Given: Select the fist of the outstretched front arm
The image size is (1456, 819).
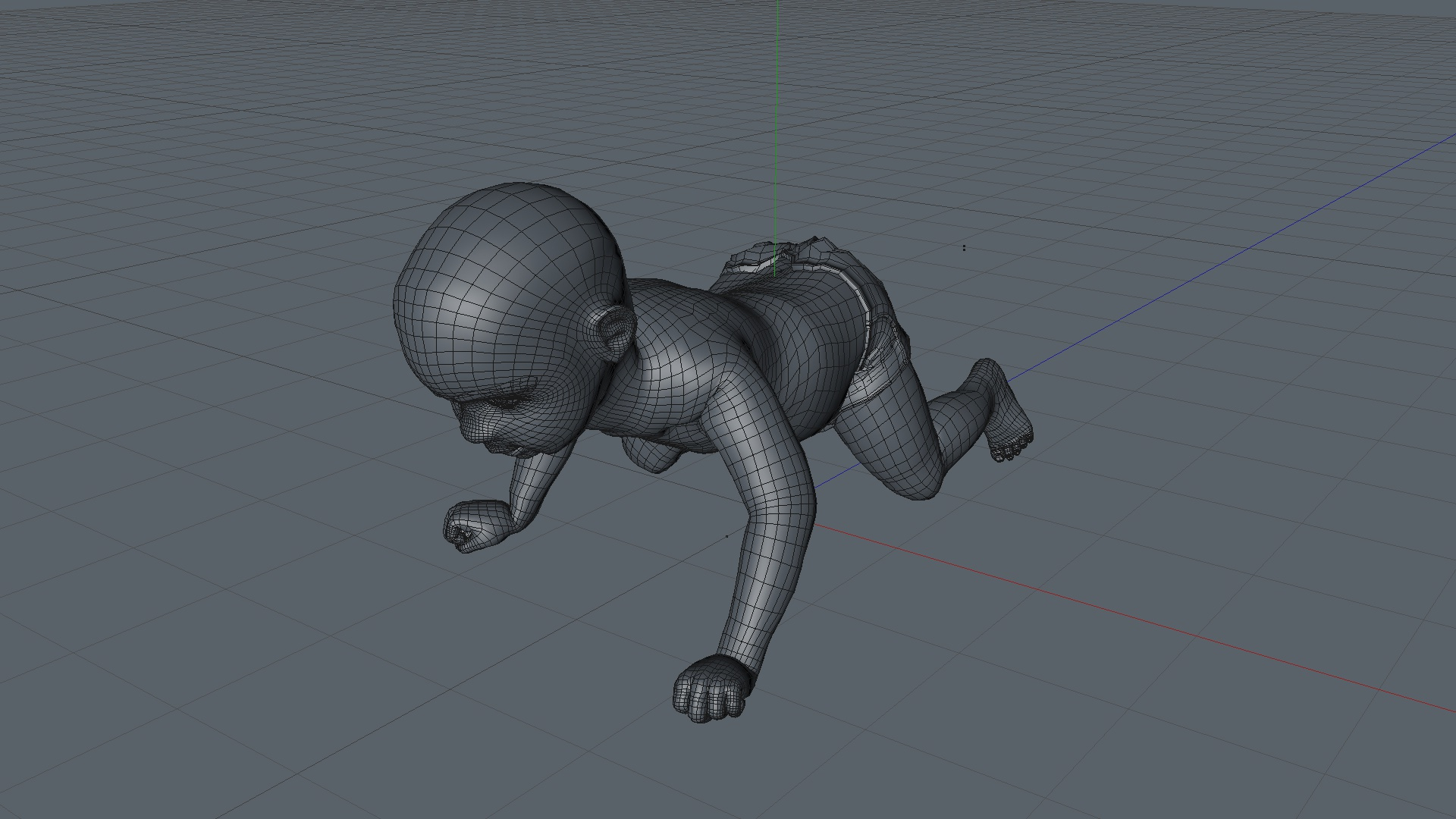Looking at the screenshot, I should click(x=711, y=688).
